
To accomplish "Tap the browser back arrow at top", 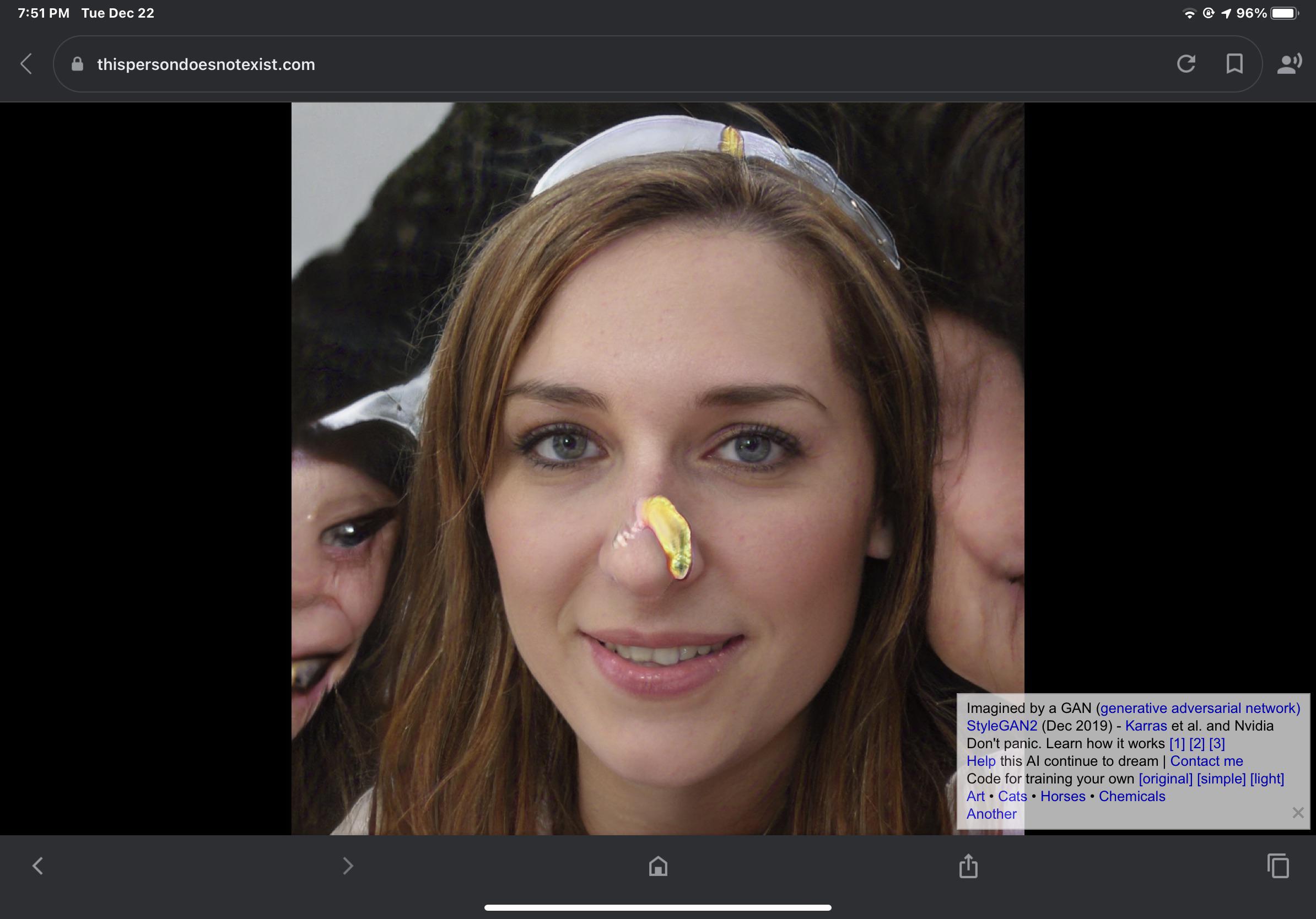I will [x=26, y=64].
